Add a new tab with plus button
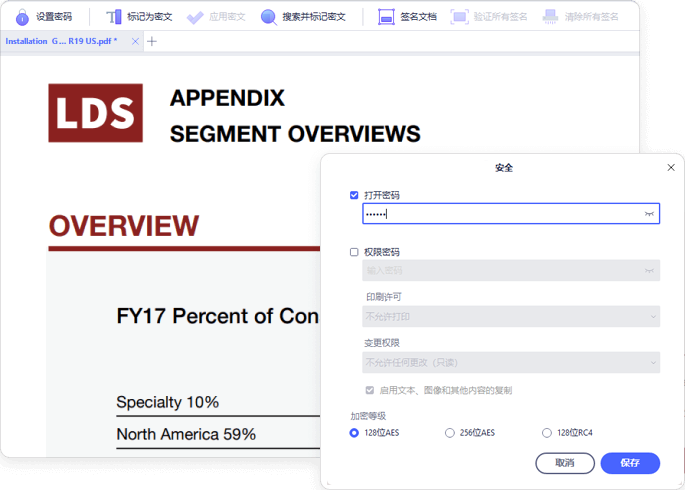Image resolution: width=685 pixels, height=490 pixels. (x=152, y=42)
